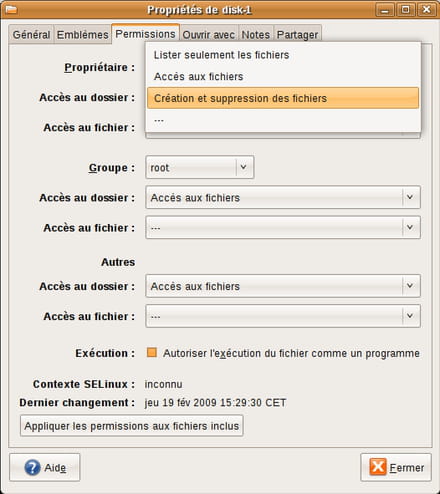Screen dimensions: 440x494
Task: Open the Groupe Accès au dossier dropdown
Action: (x=283, y=197)
